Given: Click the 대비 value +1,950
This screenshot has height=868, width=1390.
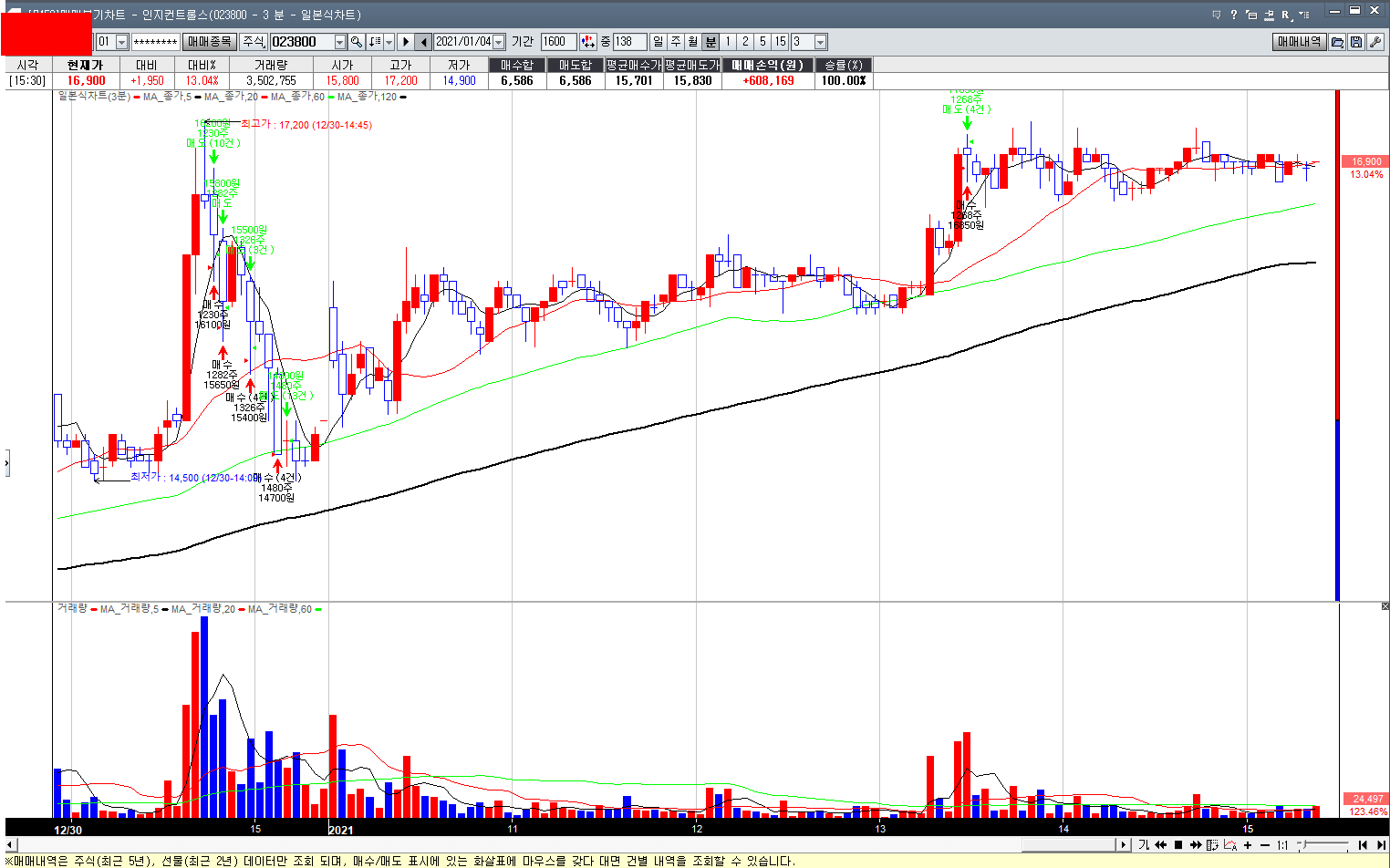Looking at the screenshot, I should (x=147, y=80).
